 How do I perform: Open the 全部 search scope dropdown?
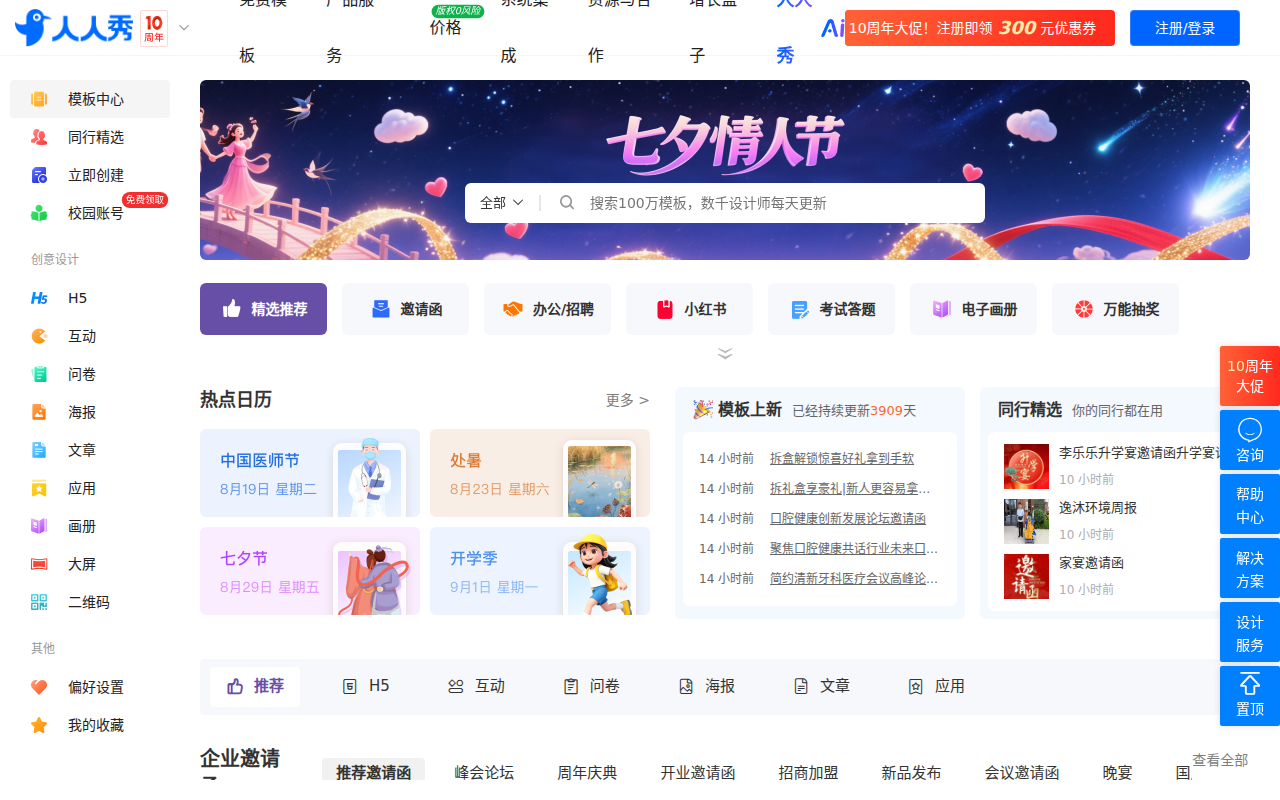pyautogui.click(x=502, y=203)
